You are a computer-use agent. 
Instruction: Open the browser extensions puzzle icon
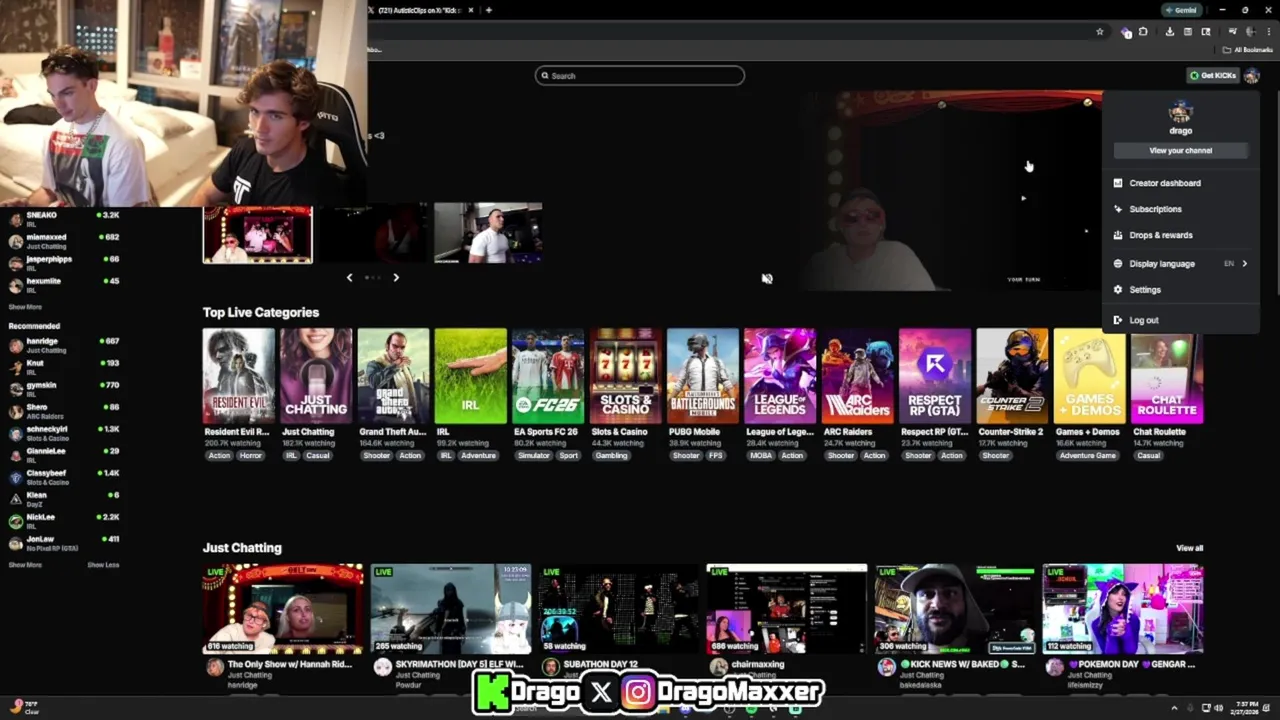click(x=1143, y=32)
